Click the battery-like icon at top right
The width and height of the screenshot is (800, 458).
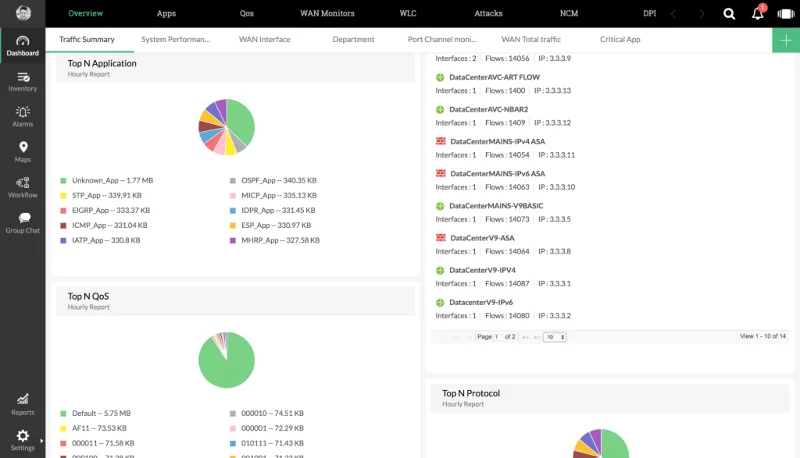786,14
